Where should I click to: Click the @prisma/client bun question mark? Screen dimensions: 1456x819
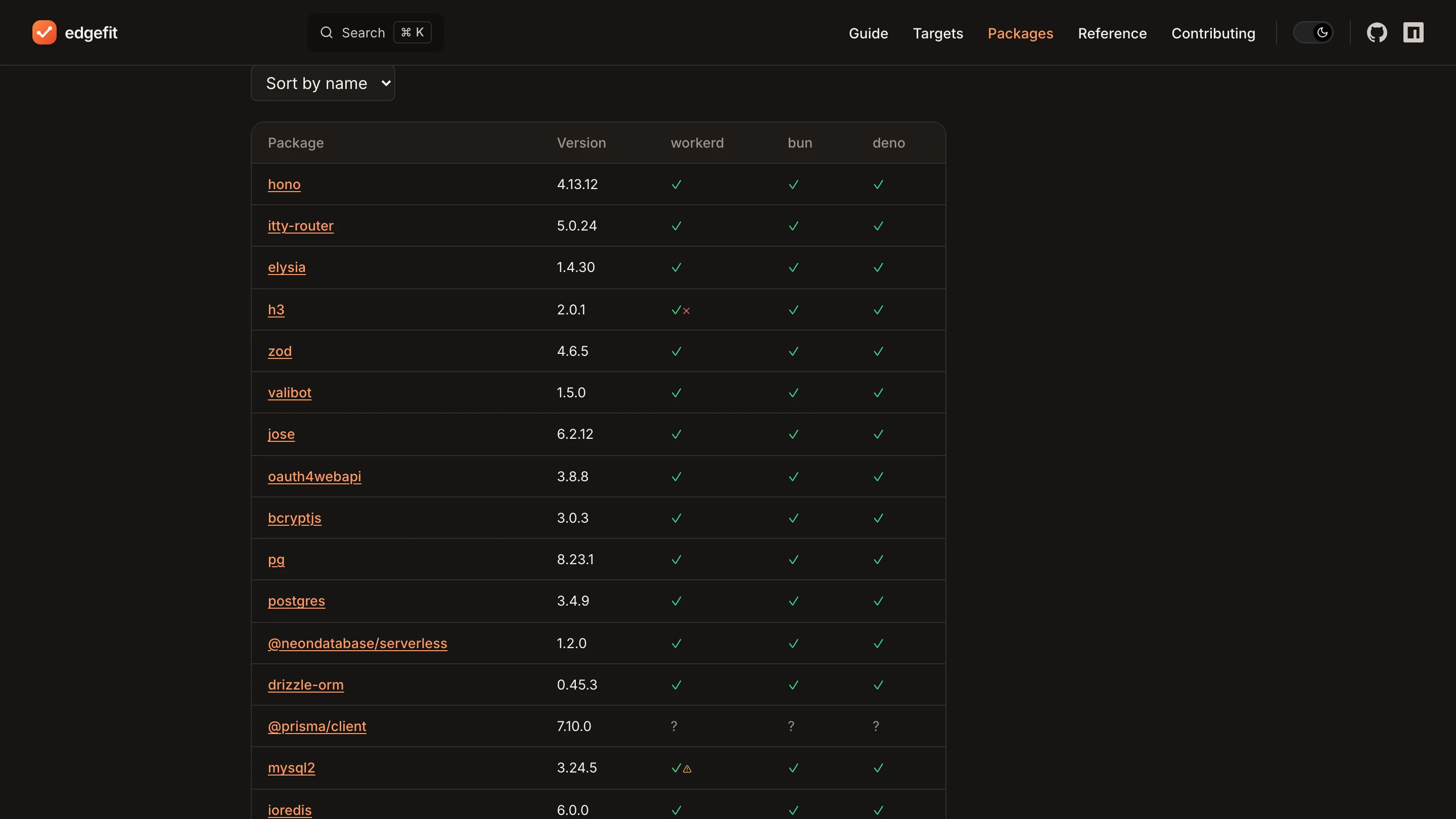click(x=791, y=726)
